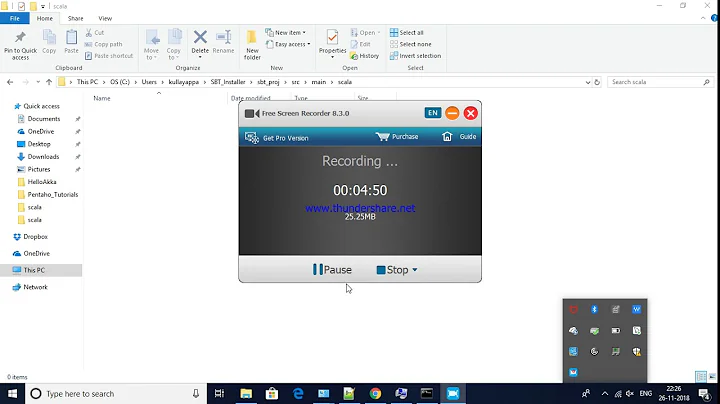Click sbt_proj in address path
The image size is (720, 404).
point(268,82)
